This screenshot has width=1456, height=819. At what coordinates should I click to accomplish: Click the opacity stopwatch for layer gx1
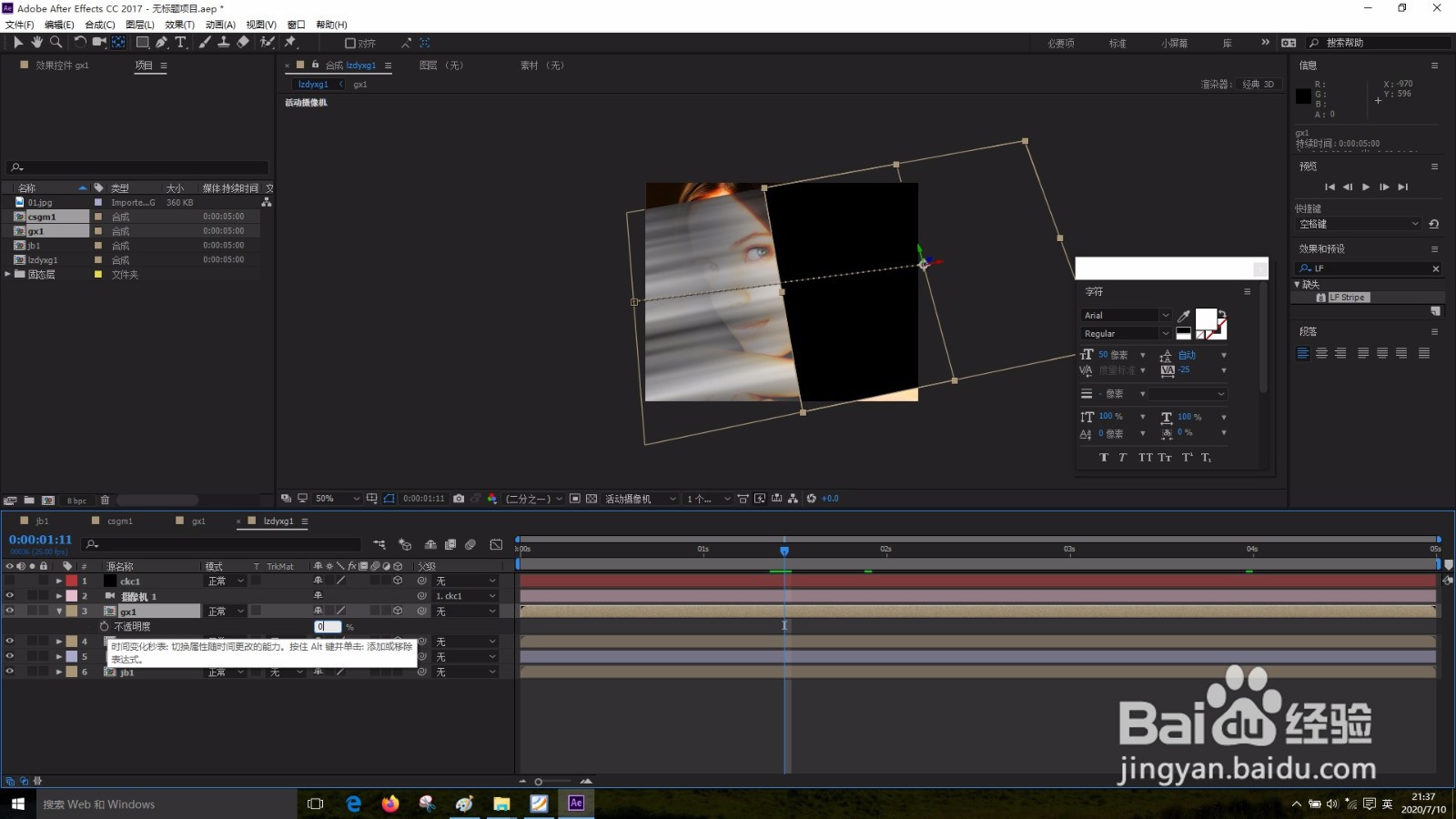click(104, 627)
